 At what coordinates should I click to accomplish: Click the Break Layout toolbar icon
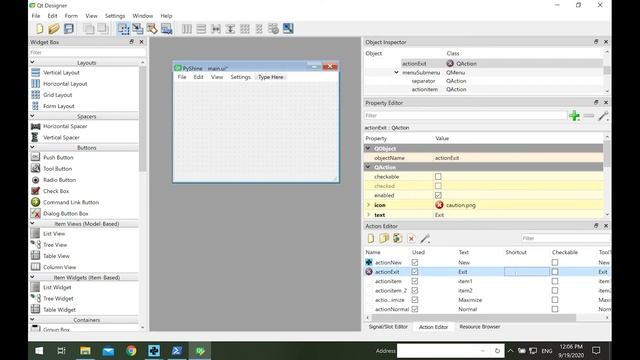click(x=273, y=29)
